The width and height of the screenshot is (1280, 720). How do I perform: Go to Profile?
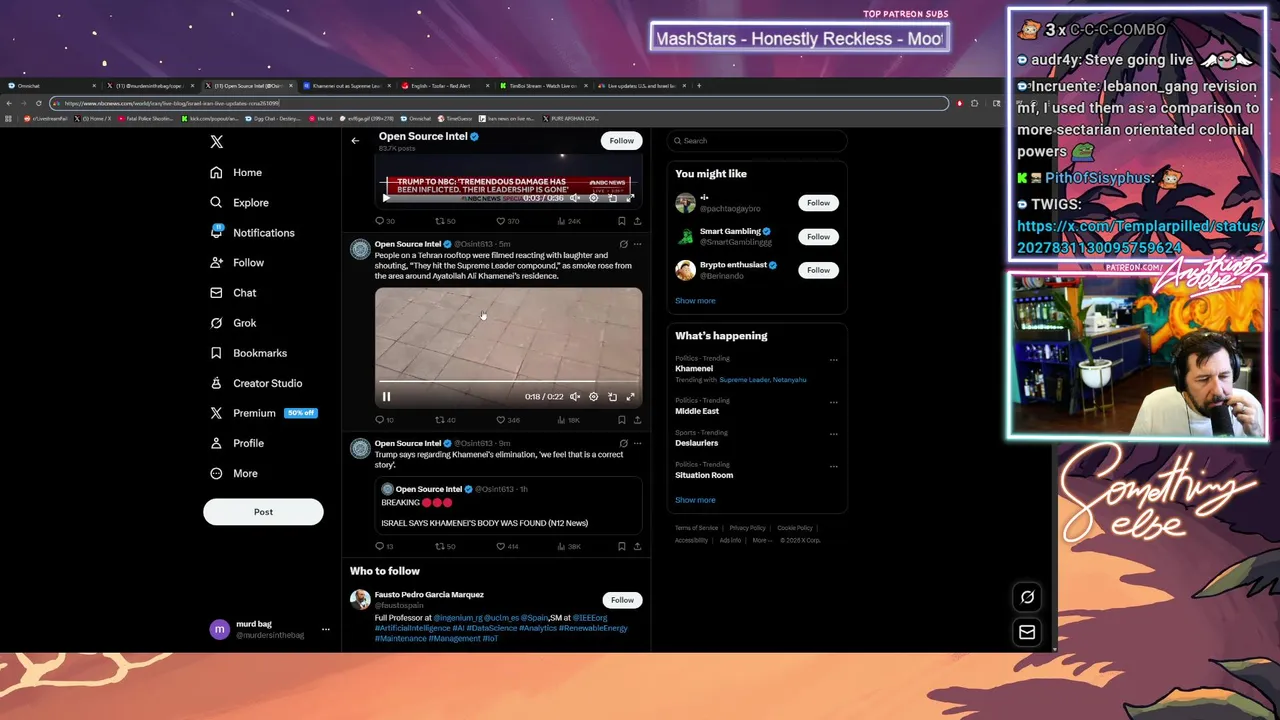pyautogui.click(x=237, y=443)
